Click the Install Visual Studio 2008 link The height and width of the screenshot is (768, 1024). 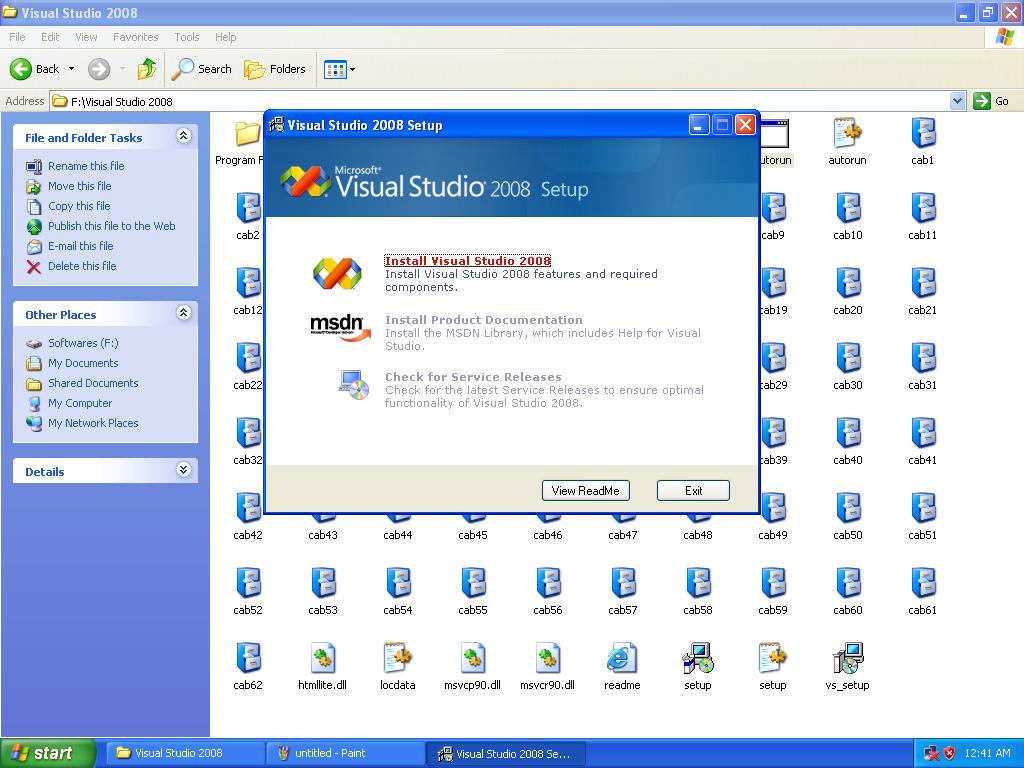[468, 261]
